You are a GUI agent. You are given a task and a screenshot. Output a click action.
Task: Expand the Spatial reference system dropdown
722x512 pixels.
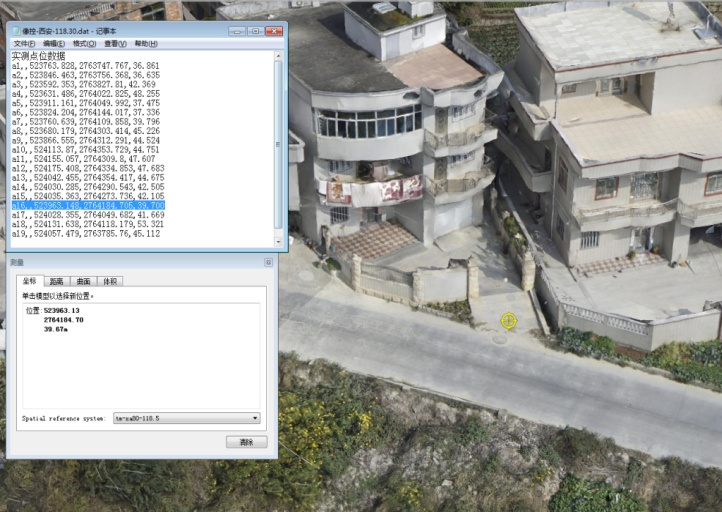(255, 418)
